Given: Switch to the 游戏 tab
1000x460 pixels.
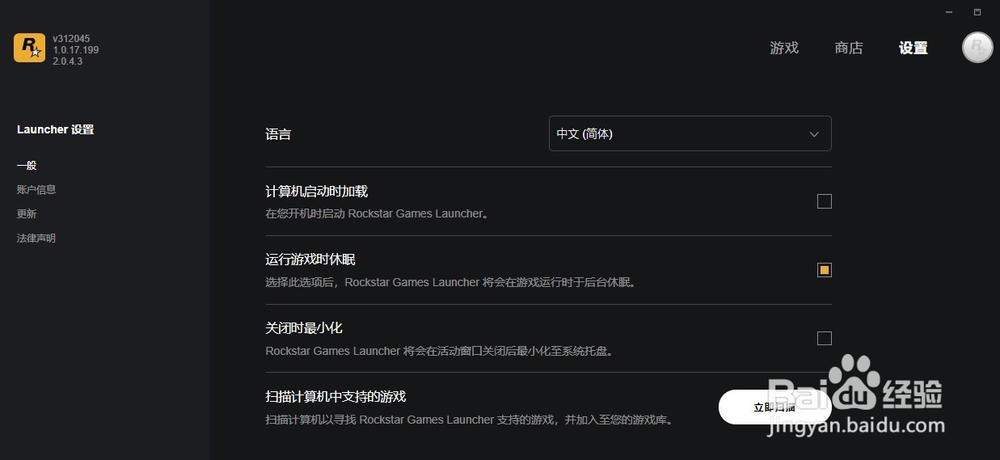Looking at the screenshot, I should click(x=784, y=48).
